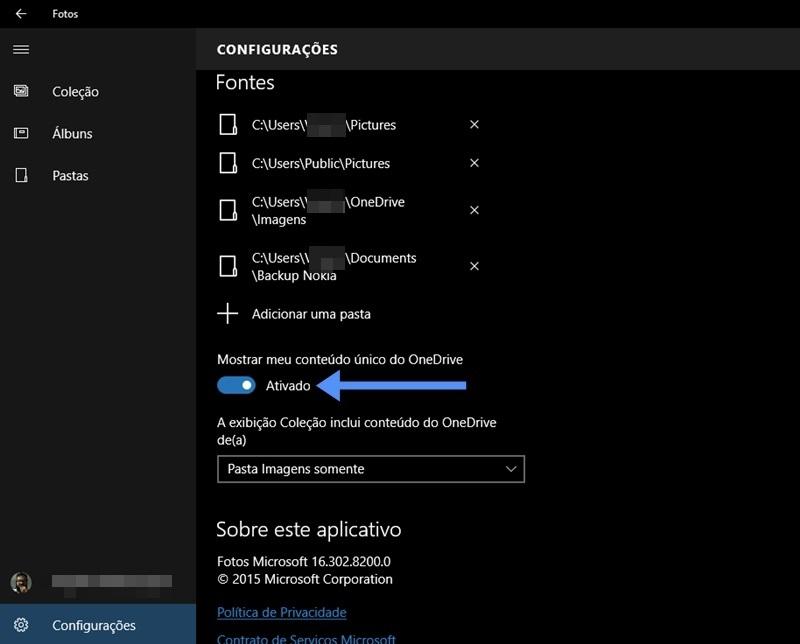Click Adicionar uma pasta text
The image size is (800, 644).
(x=311, y=314)
